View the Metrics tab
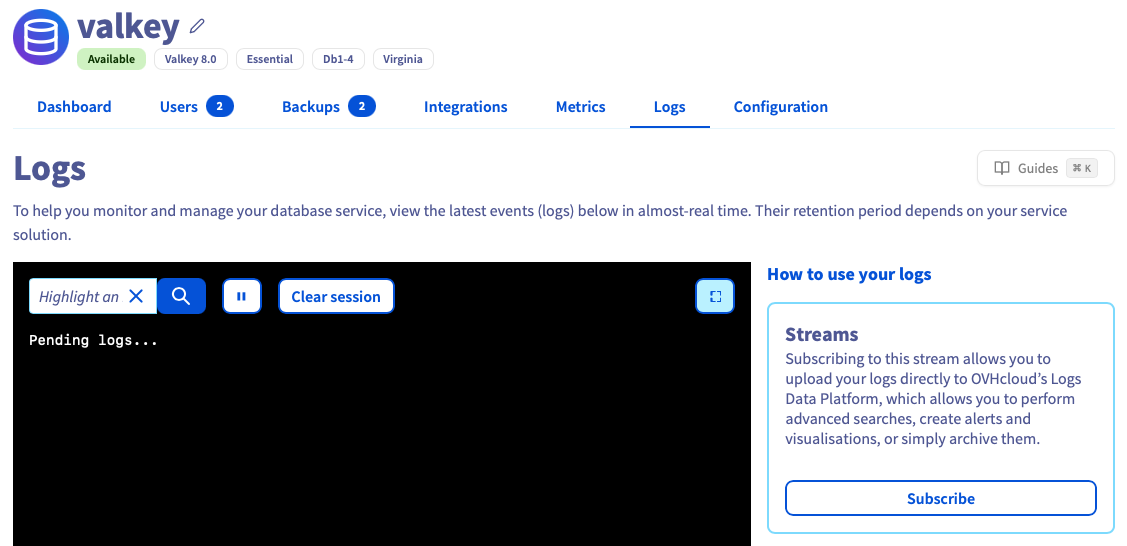Image resolution: width=1127 pixels, height=546 pixels. coord(581,106)
